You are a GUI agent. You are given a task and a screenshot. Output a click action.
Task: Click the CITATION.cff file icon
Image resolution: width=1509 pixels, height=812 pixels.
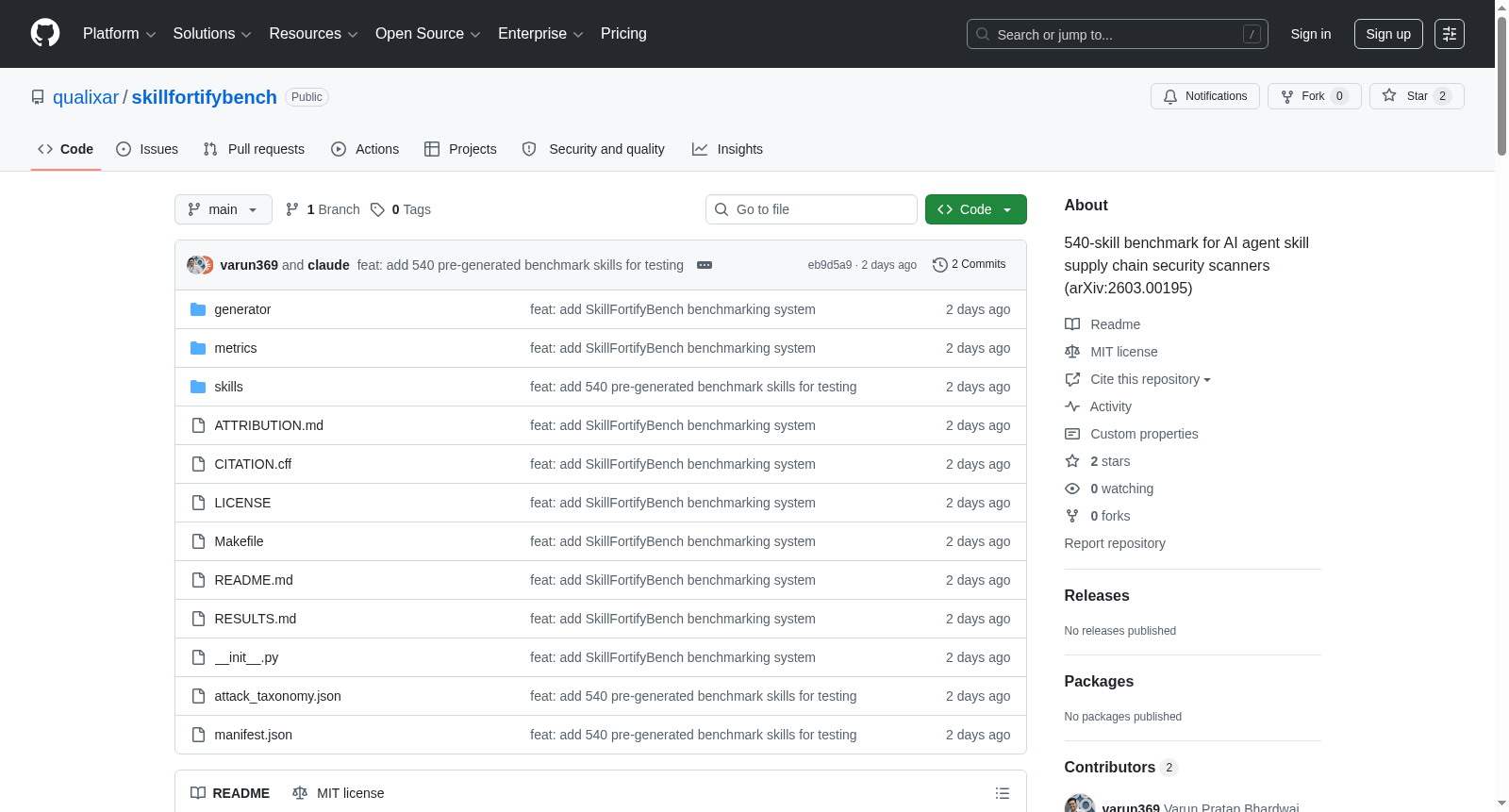click(198, 464)
